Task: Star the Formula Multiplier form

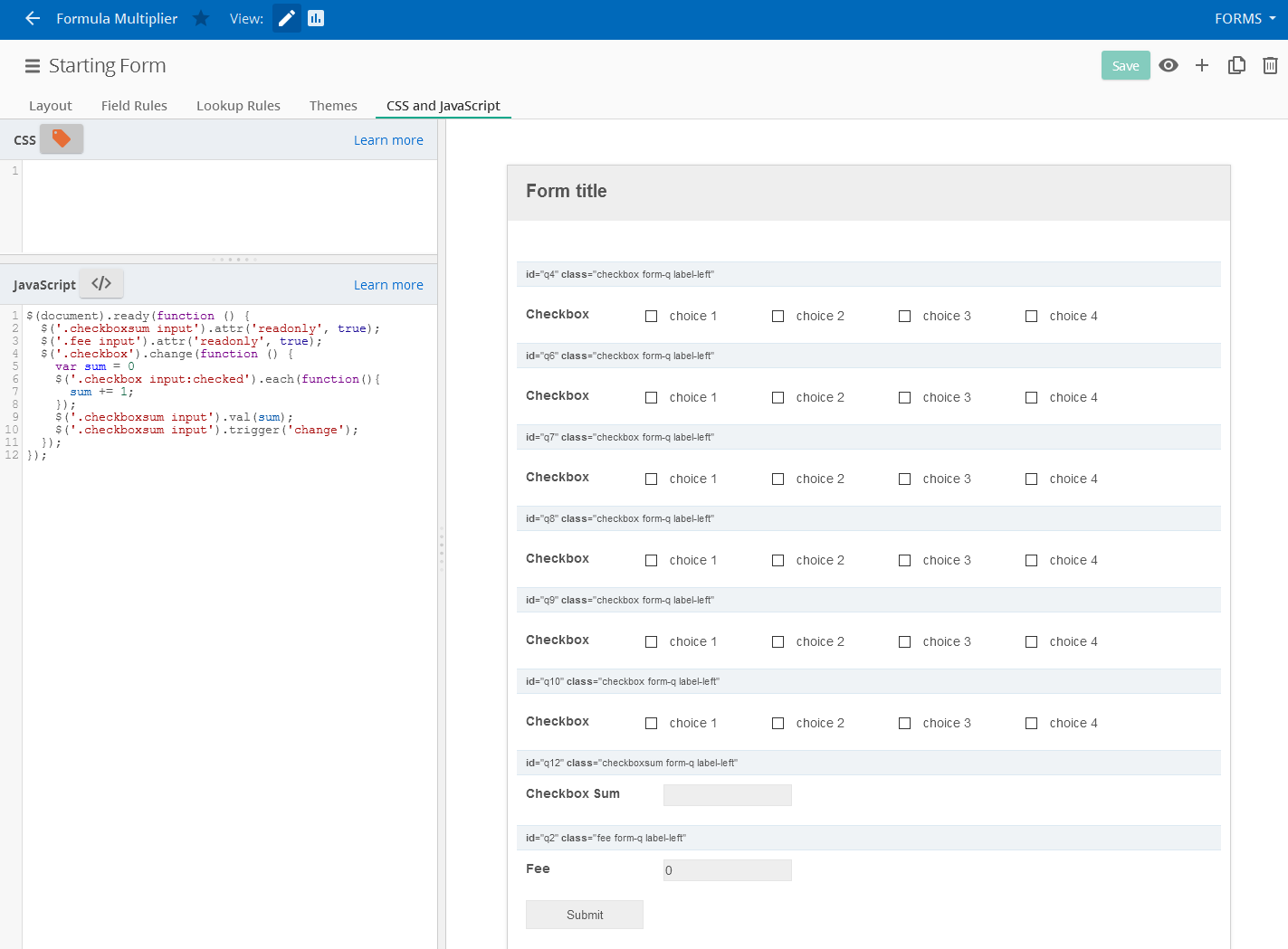Action: pyautogui.click(x=201, y=18)
